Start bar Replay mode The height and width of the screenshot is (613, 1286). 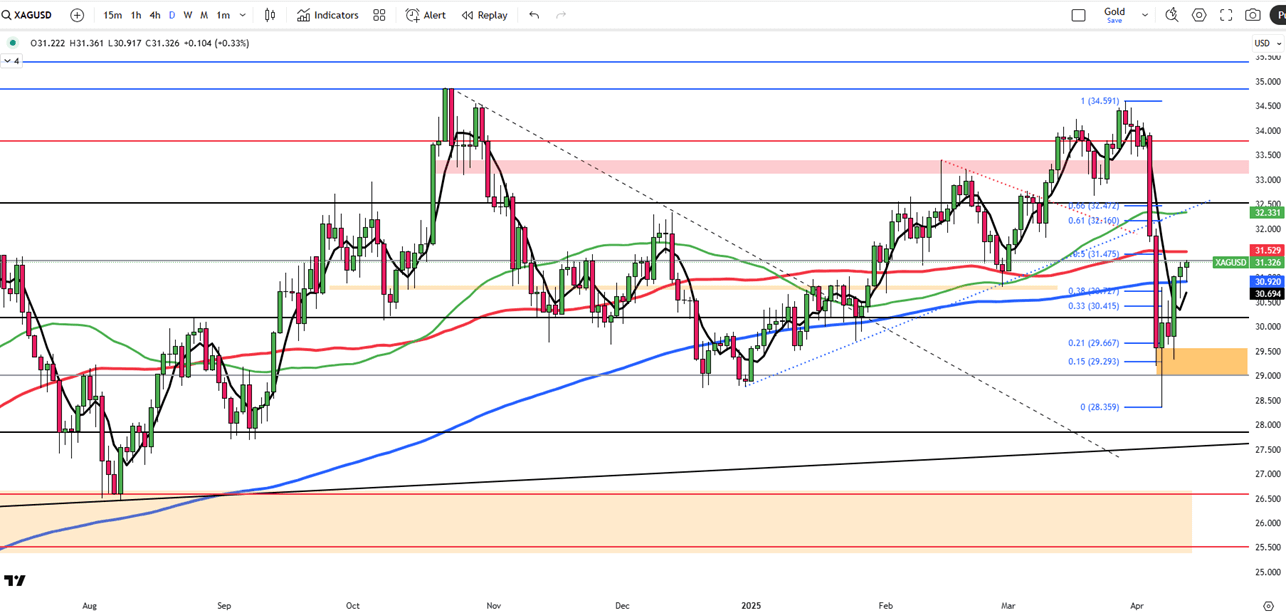(x=484, y=15)
